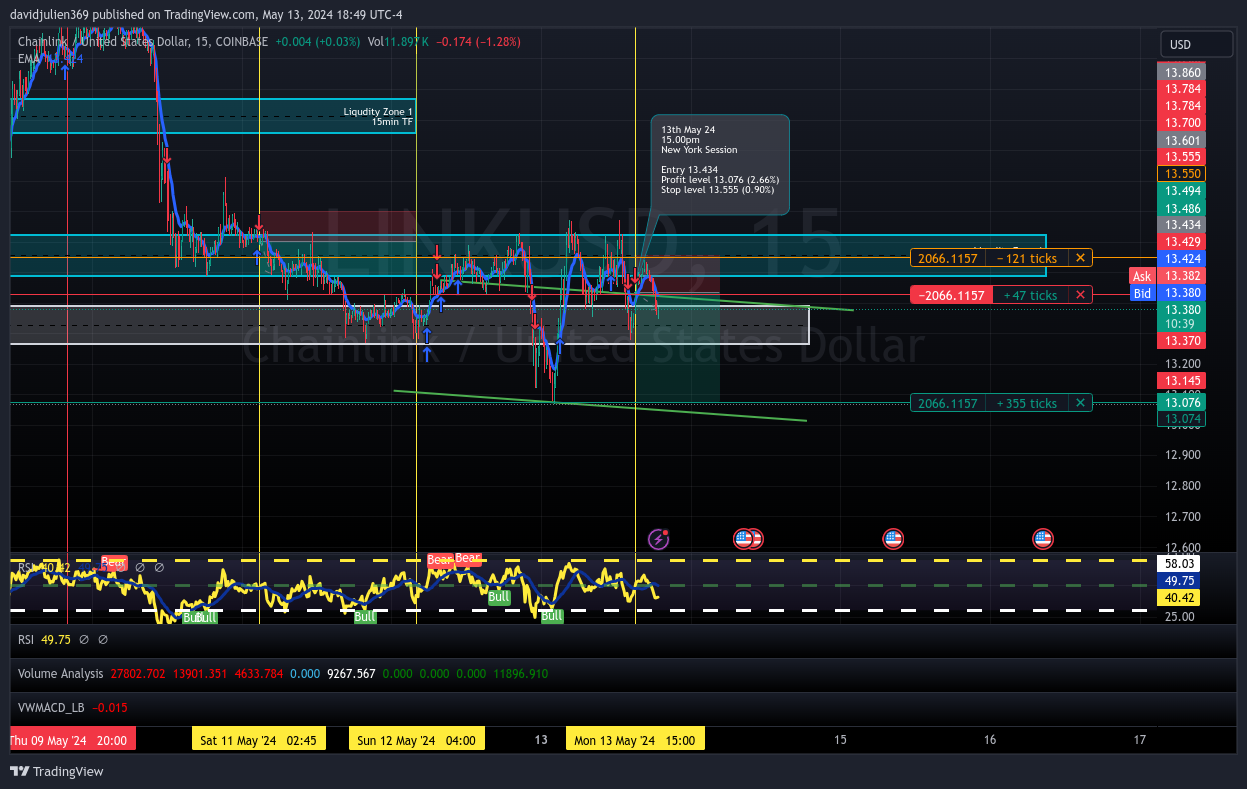The height and width of the screenshot is (789, 1247).
Task: Click the 13.382 ask price label
Action: (x=1181, y=276)
